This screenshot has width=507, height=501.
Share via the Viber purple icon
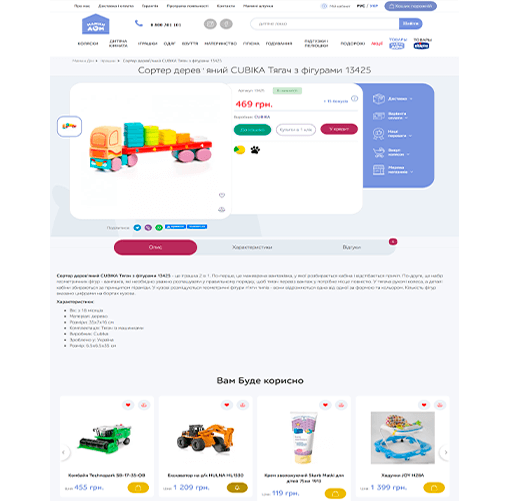pos(148,228)
